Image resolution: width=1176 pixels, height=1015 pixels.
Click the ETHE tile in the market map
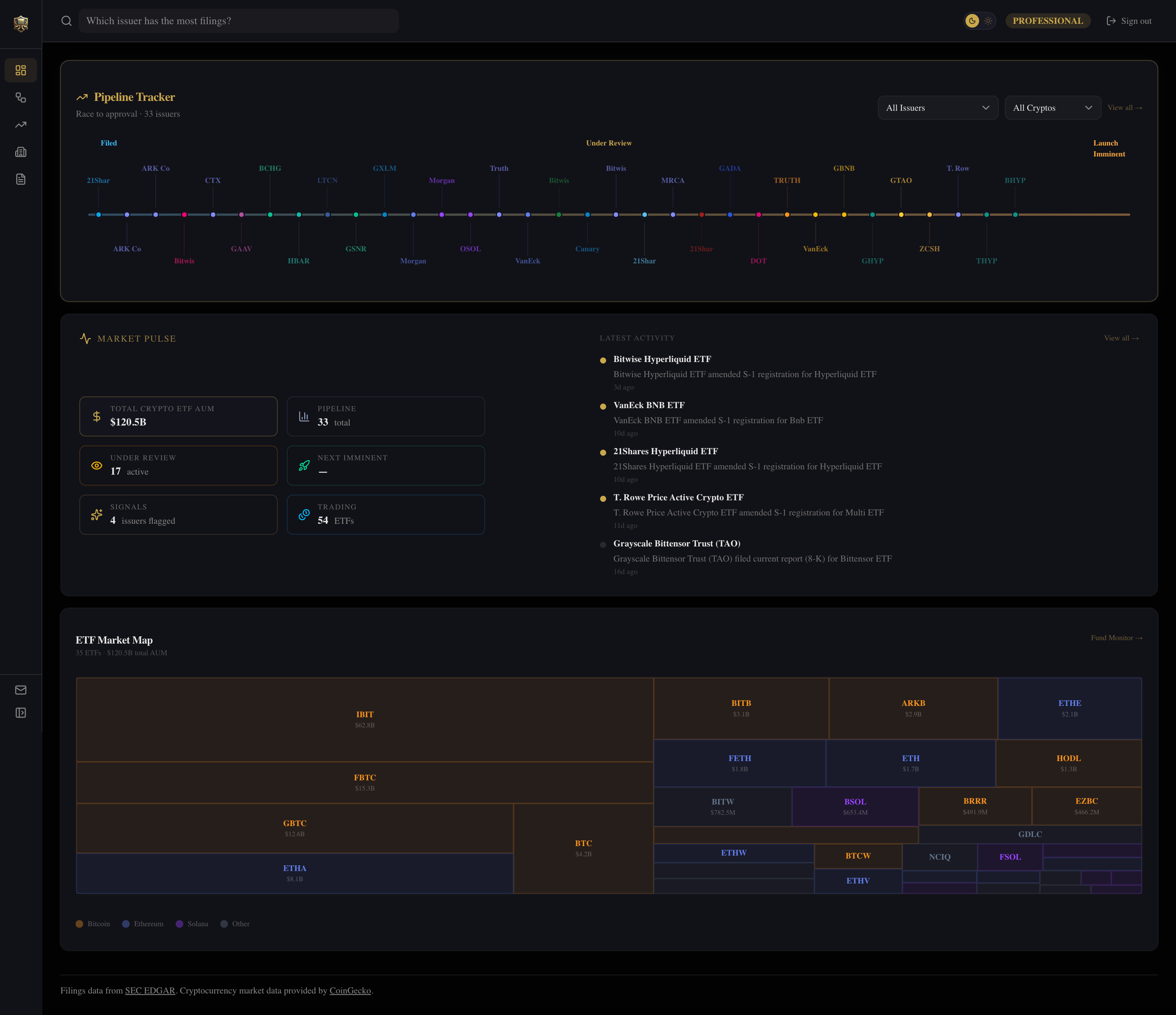pos(1070,709)
